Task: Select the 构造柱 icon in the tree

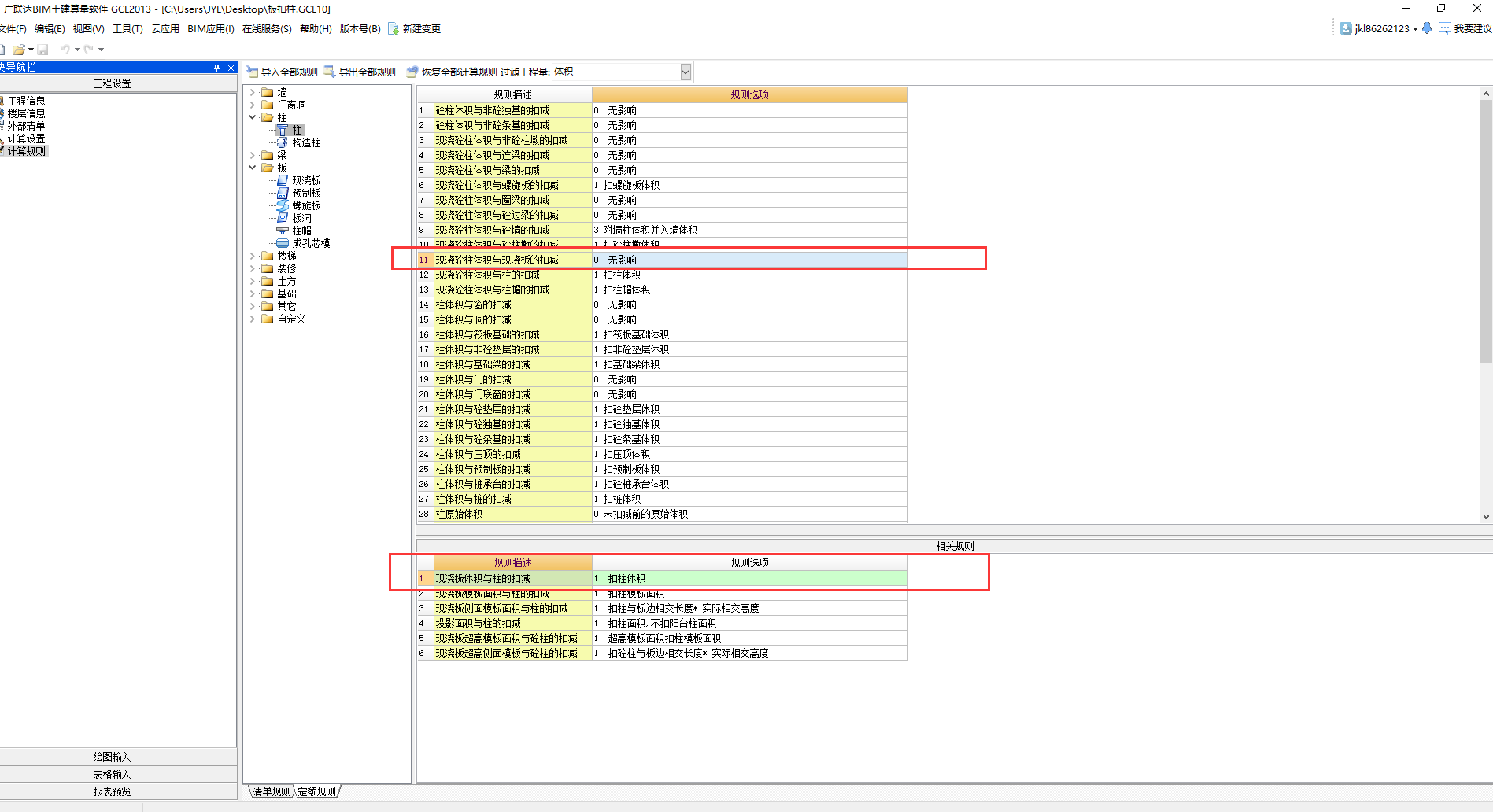Action: [282, 142]
